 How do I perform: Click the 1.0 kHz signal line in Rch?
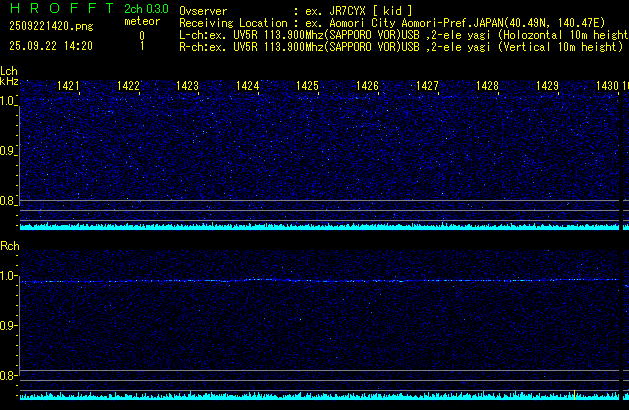[300, 280]
